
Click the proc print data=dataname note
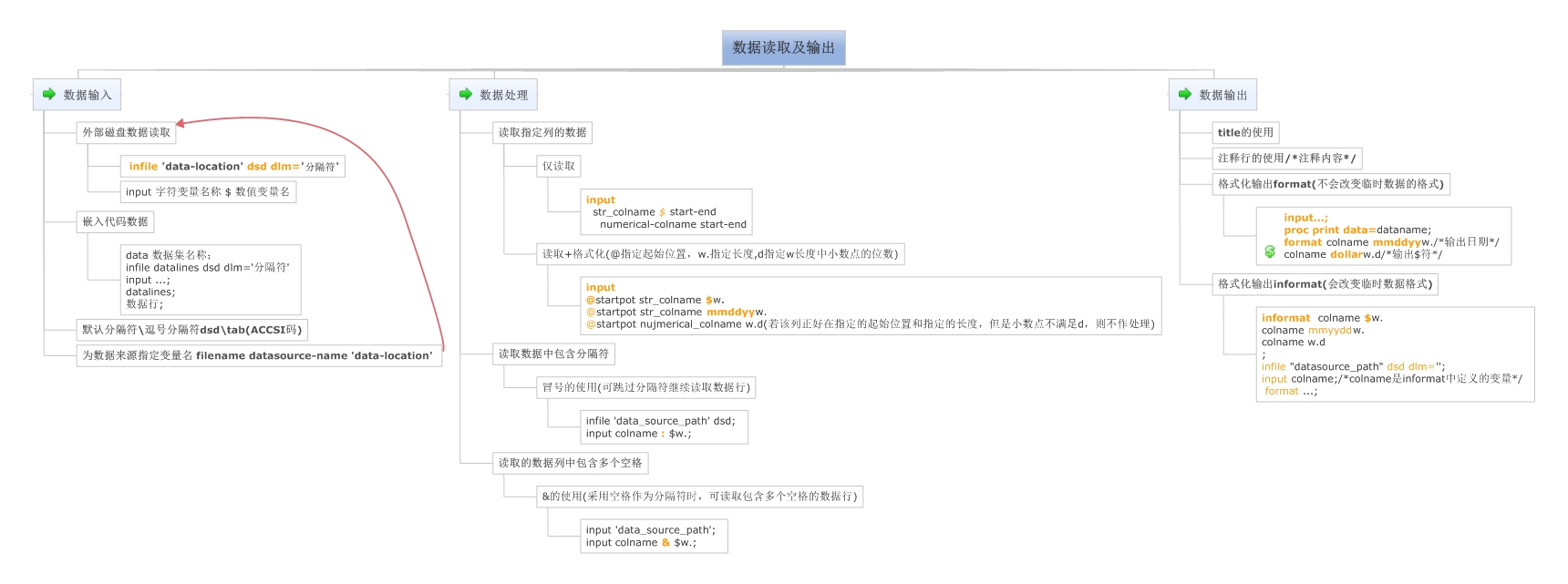click(x=1384, y=236)
